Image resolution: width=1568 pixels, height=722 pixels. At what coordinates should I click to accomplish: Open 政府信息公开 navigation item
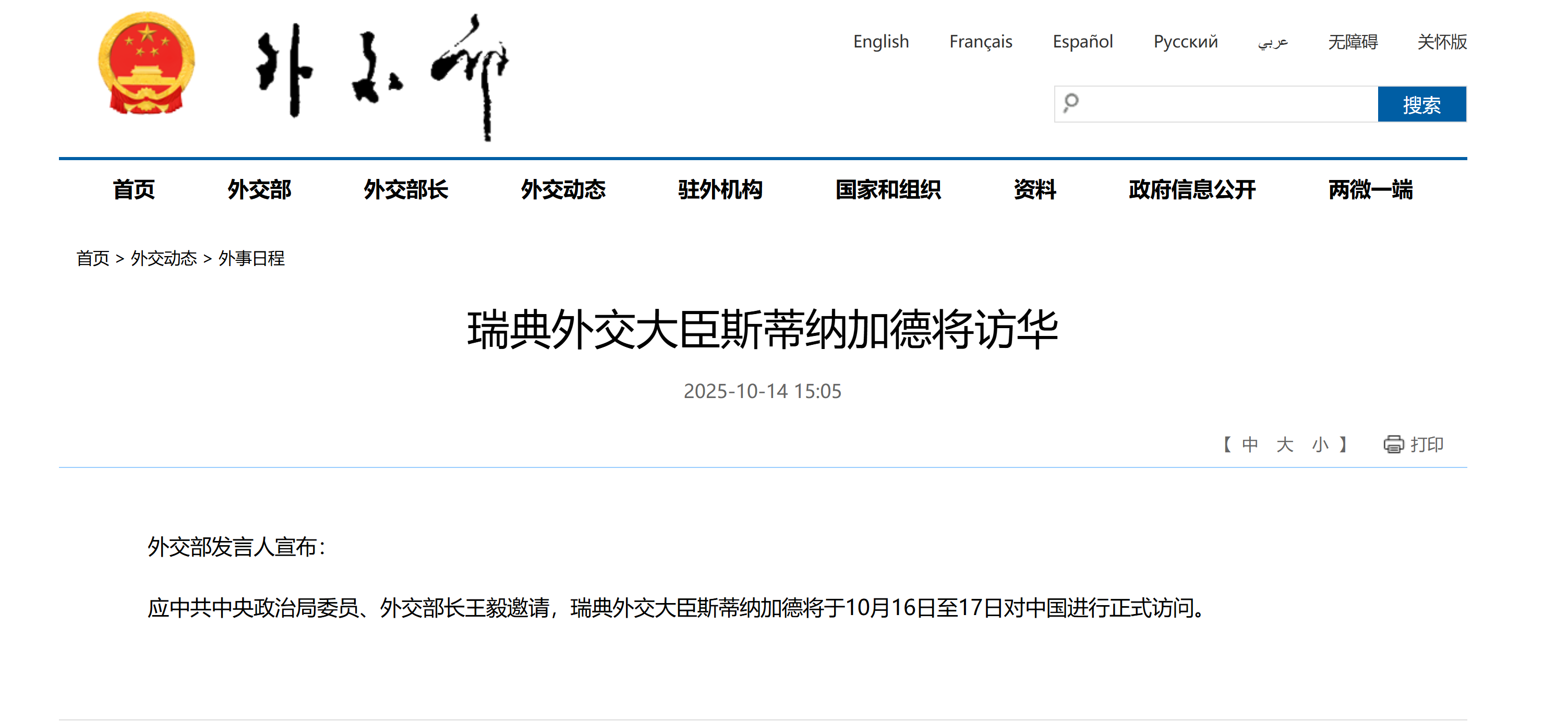(x=1191, y=189)
